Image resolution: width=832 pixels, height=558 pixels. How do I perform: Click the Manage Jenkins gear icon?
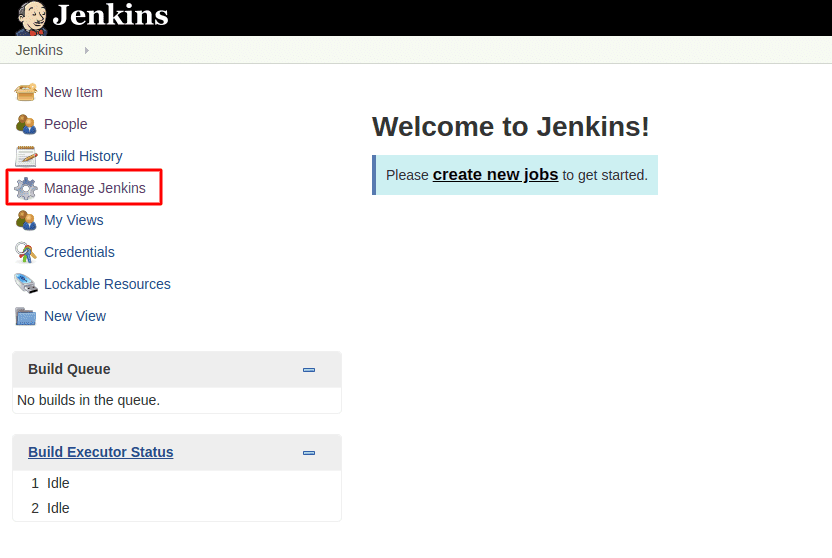(26, 188)
